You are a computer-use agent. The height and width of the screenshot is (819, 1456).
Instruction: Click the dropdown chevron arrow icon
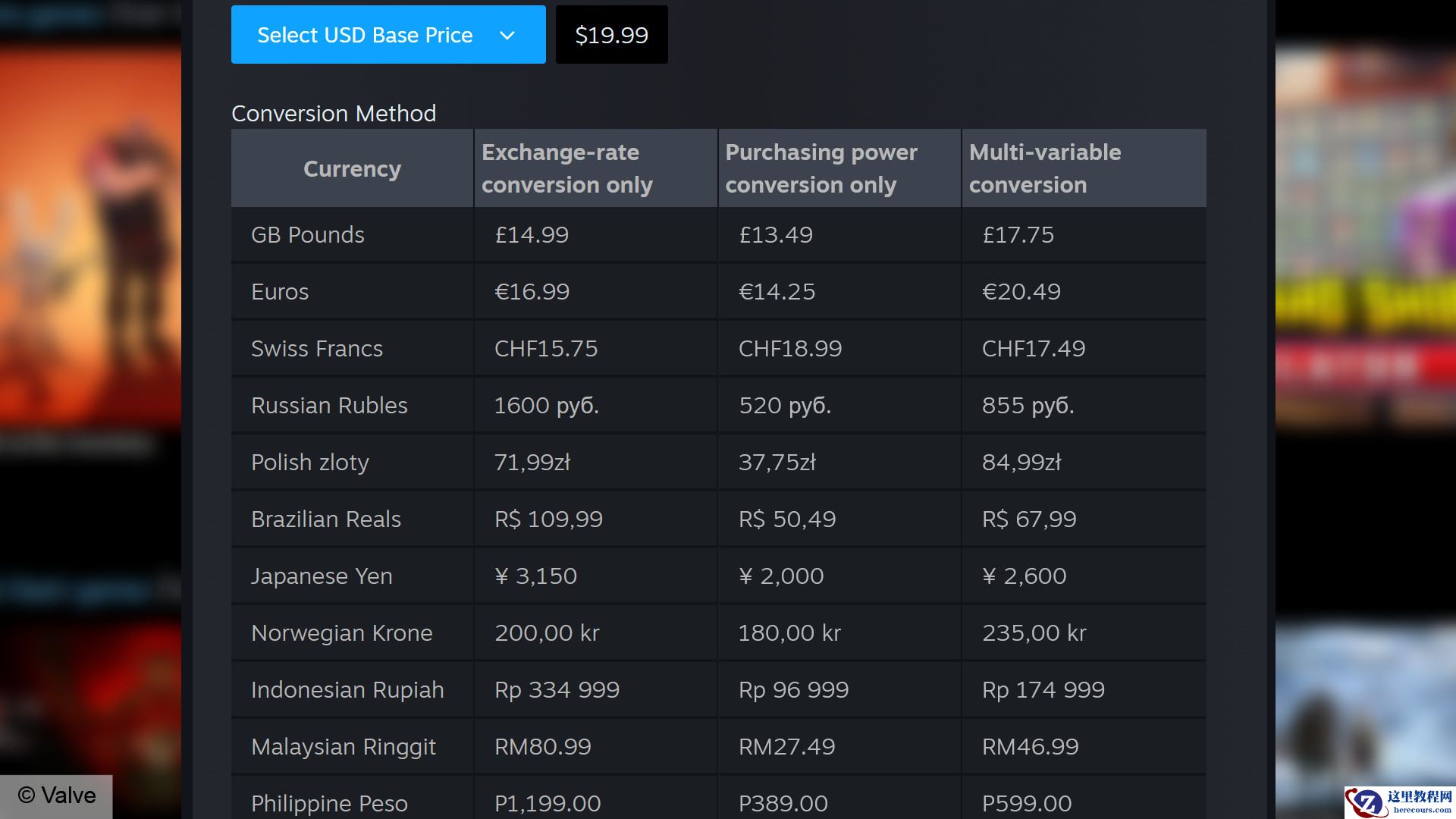507,36
